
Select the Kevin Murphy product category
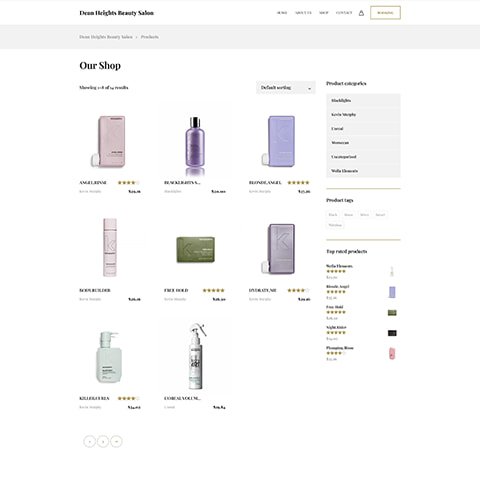point(363,115)
